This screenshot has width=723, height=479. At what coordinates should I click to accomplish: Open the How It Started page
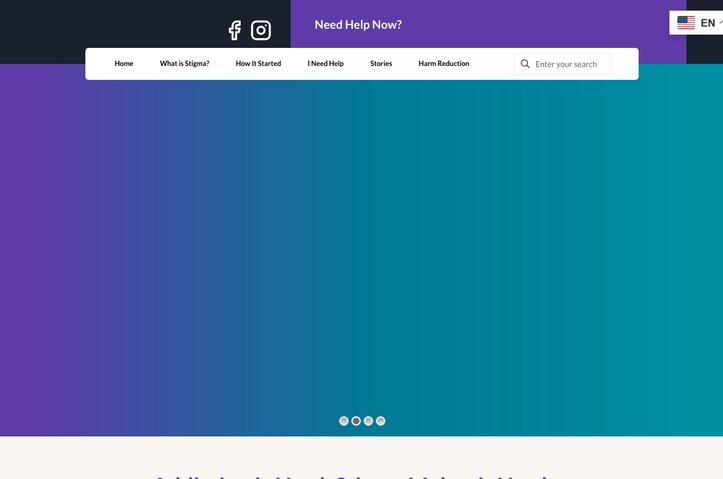(x=258, y=64)
